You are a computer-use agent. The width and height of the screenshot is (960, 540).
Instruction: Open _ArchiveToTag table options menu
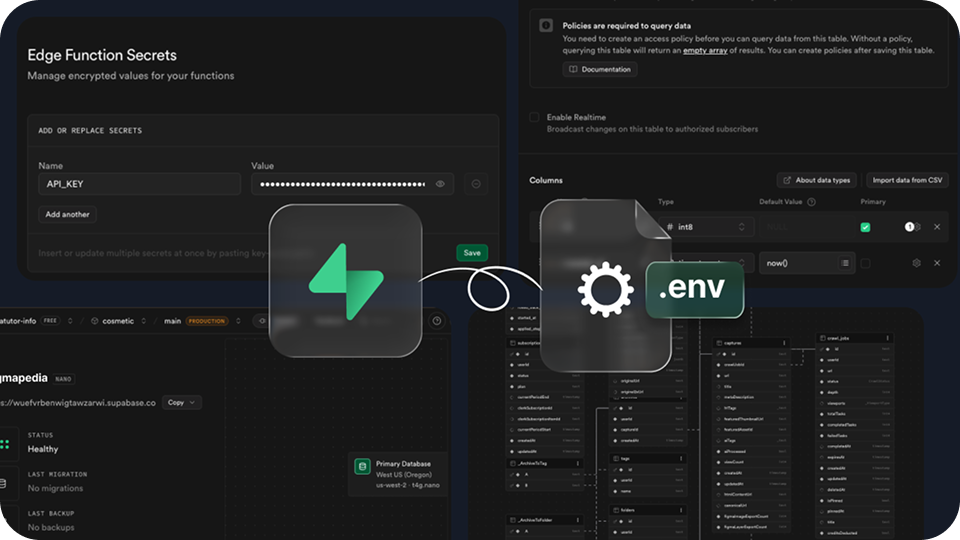pos(577,463)
